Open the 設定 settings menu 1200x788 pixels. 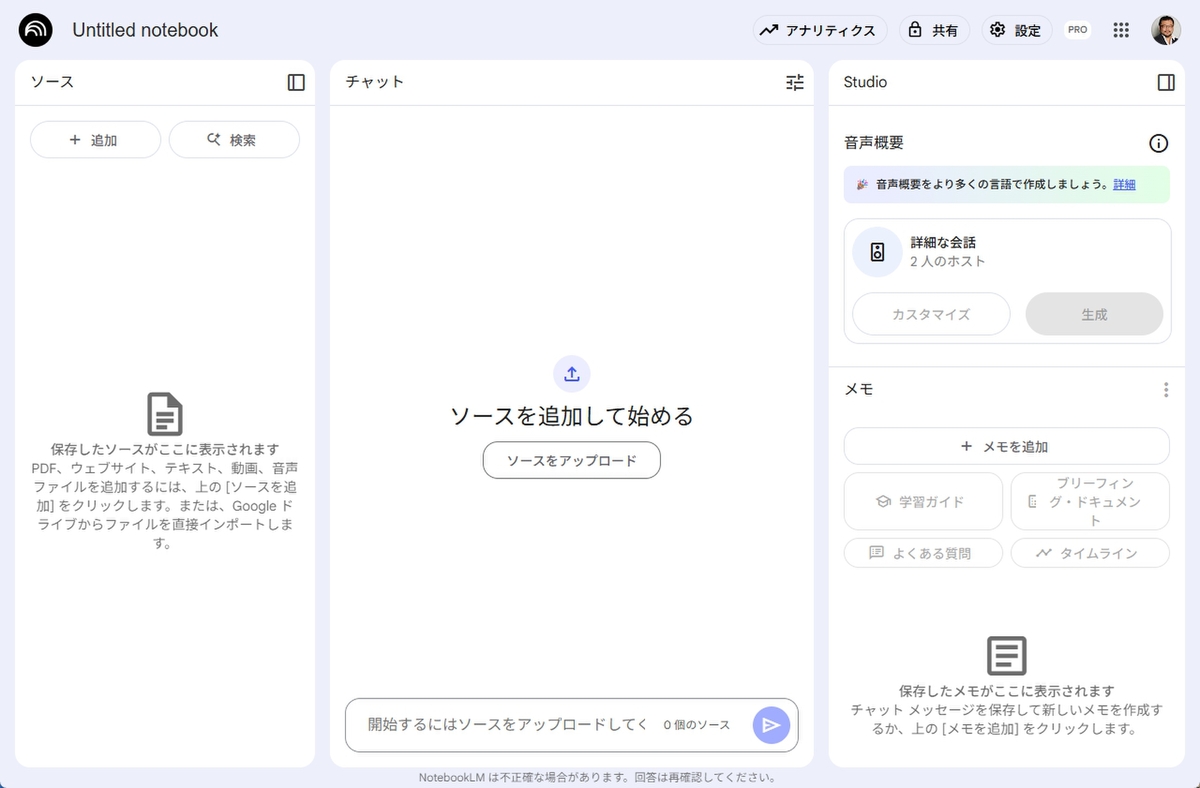(1016, 30)
